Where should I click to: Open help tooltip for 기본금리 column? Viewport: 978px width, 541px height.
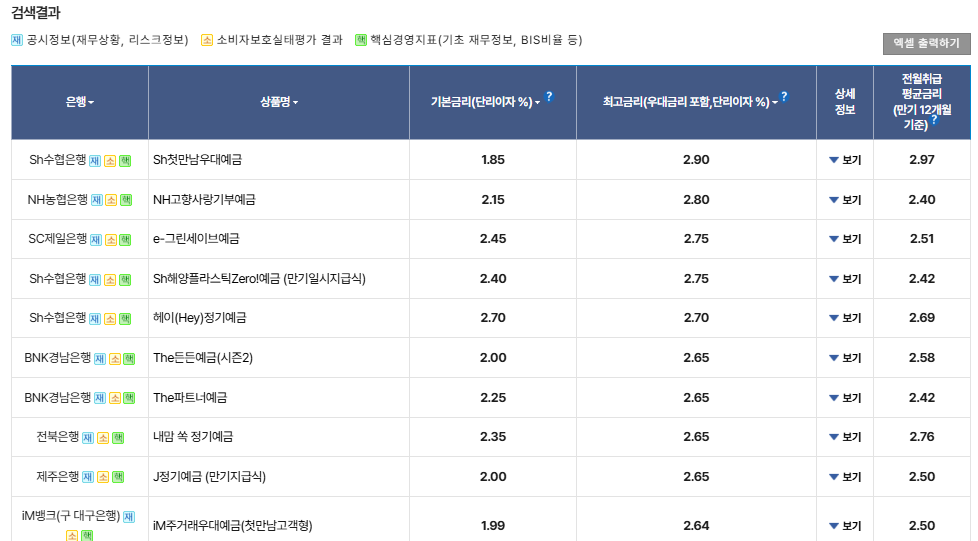pos(549,96)
